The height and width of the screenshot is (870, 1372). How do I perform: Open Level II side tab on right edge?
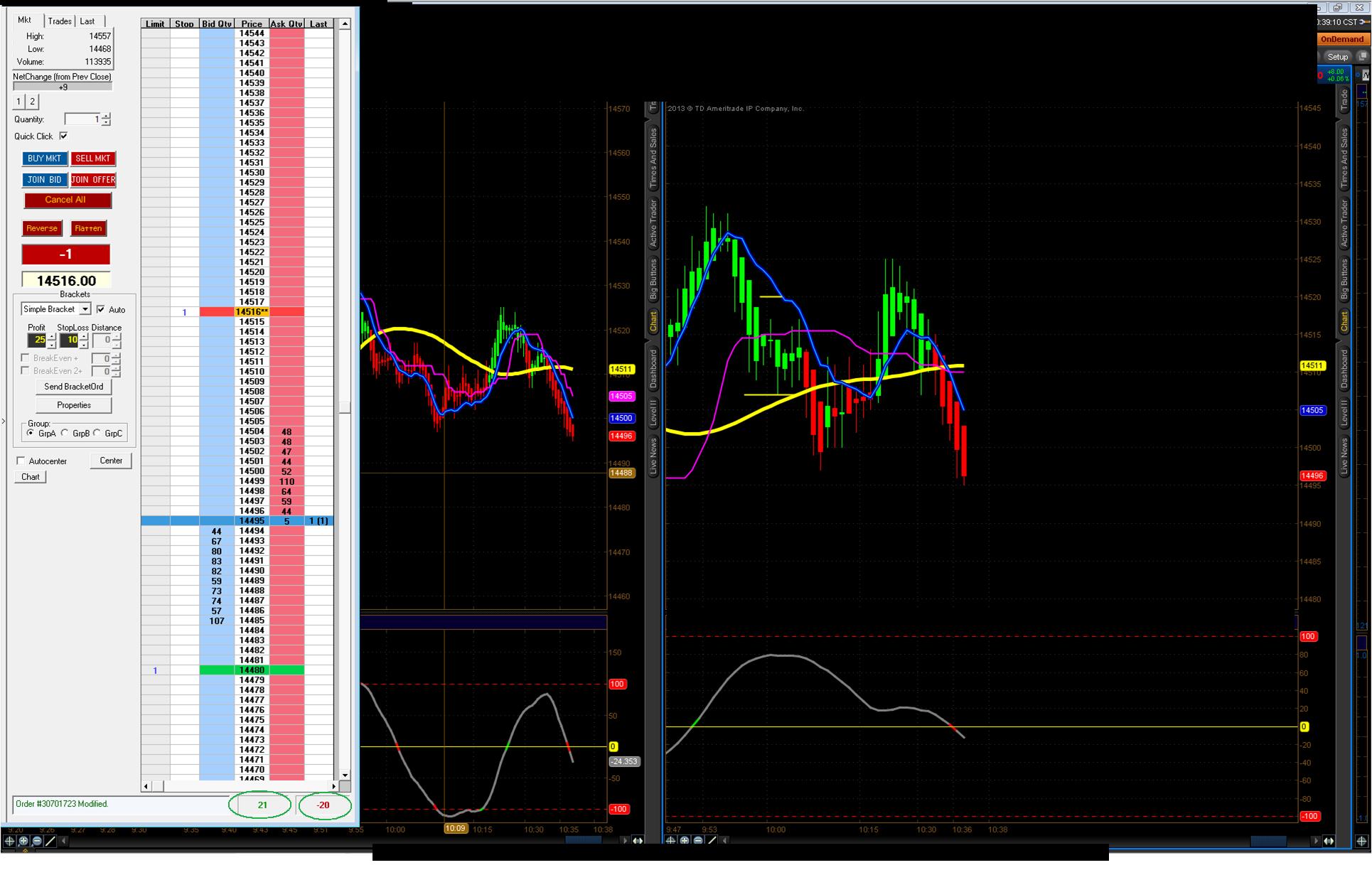(1344, 413)
